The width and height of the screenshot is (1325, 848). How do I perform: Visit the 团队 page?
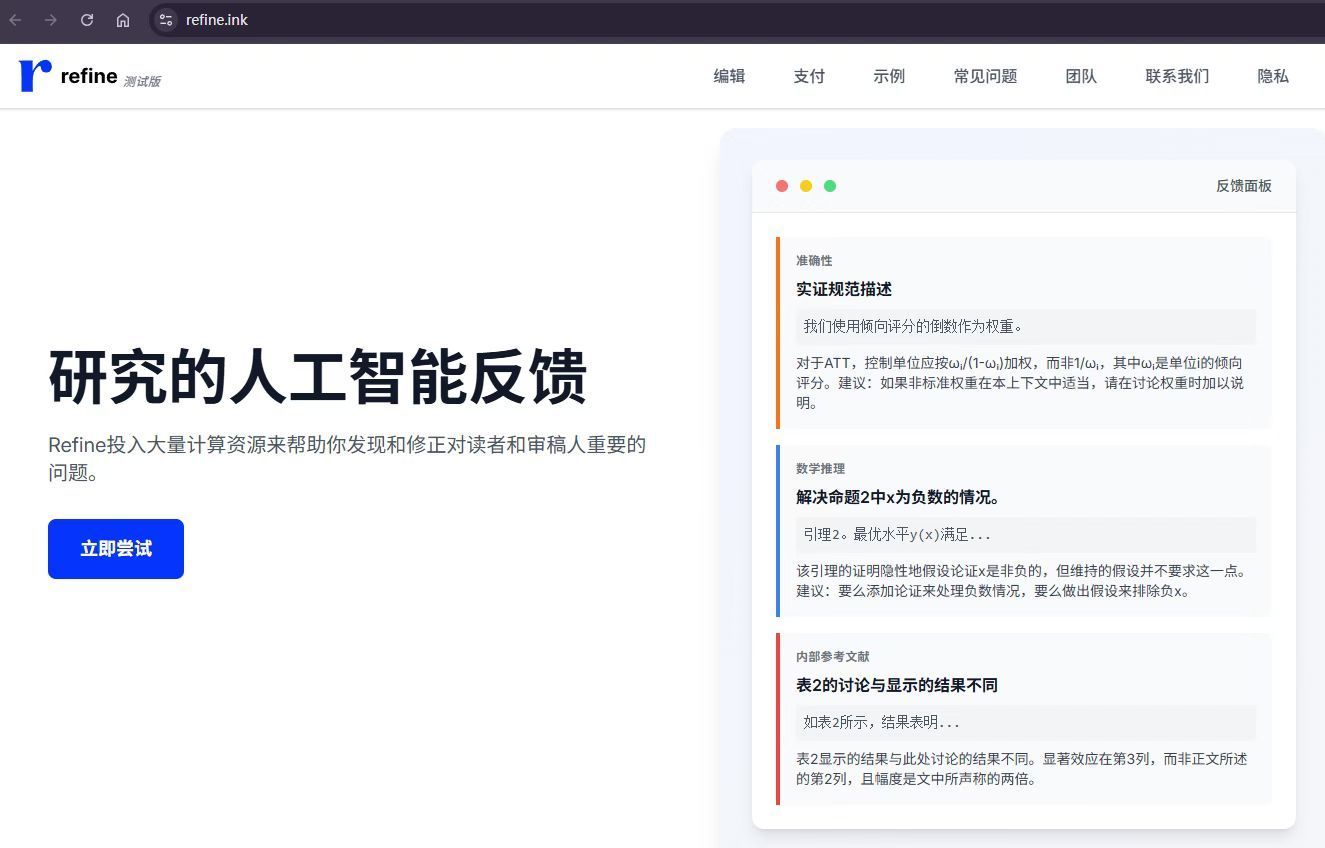[1081, 76]
